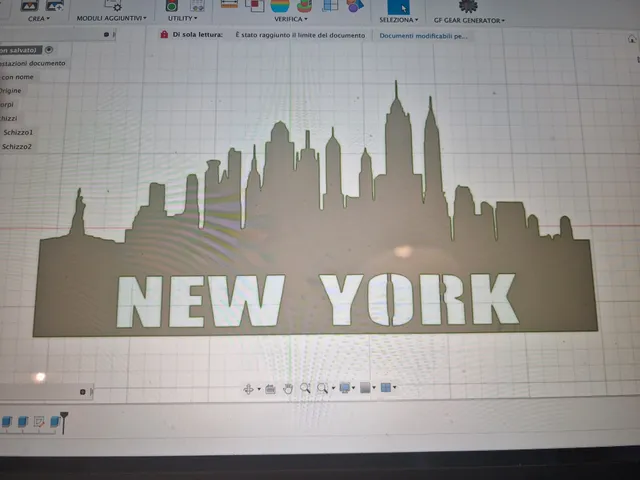Image resolution: width=640 pixels, height=480 pixels.
Task: Pin the browser panel with the dot button
Action: [x=106, y=35]
